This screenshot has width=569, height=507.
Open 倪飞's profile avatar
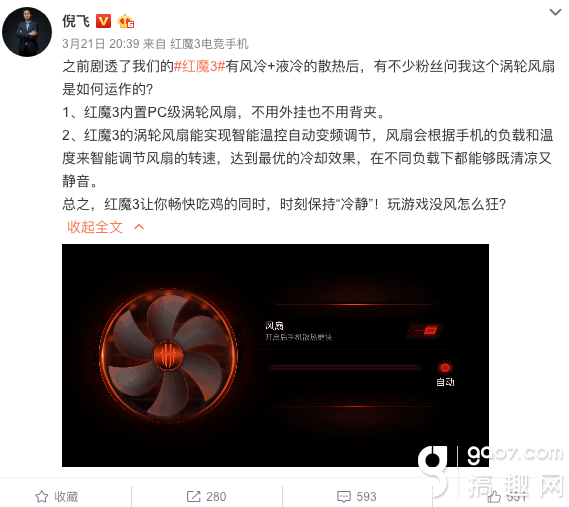pos(27,32)
